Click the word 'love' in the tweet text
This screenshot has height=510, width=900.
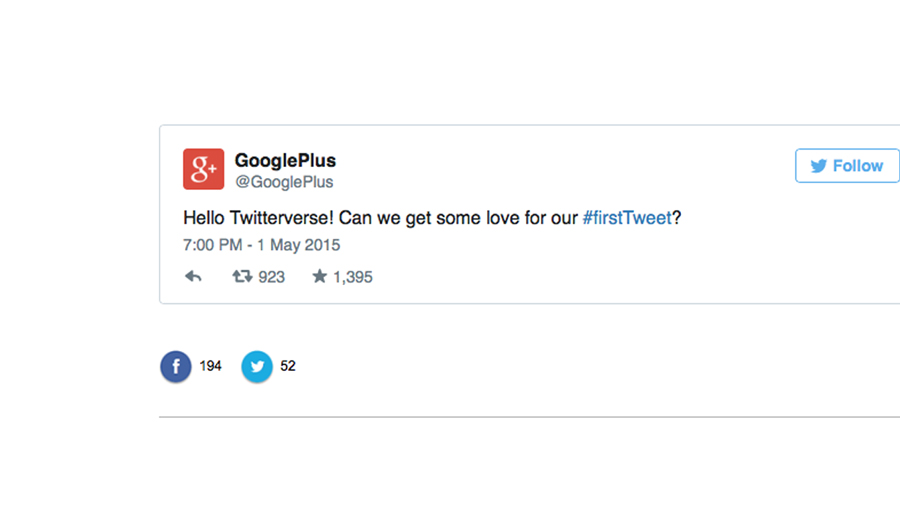(503, 218)
